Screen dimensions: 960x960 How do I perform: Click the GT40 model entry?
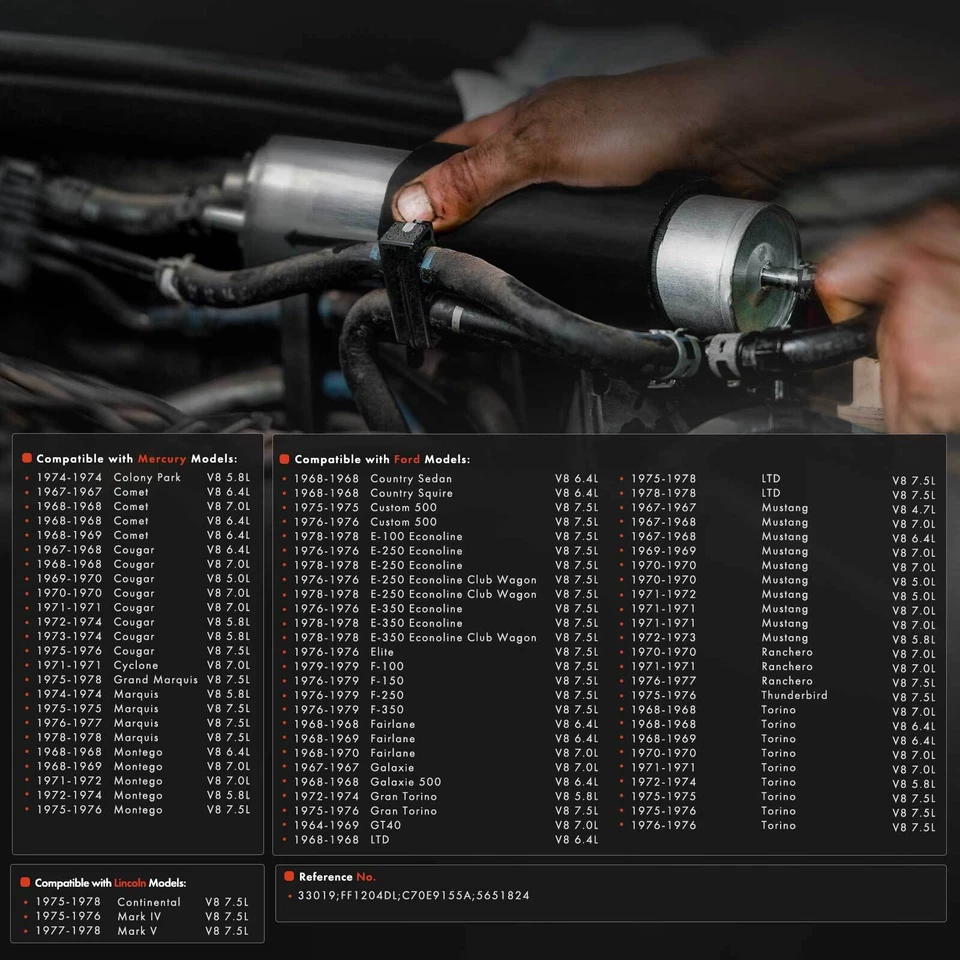coord(386,825)
